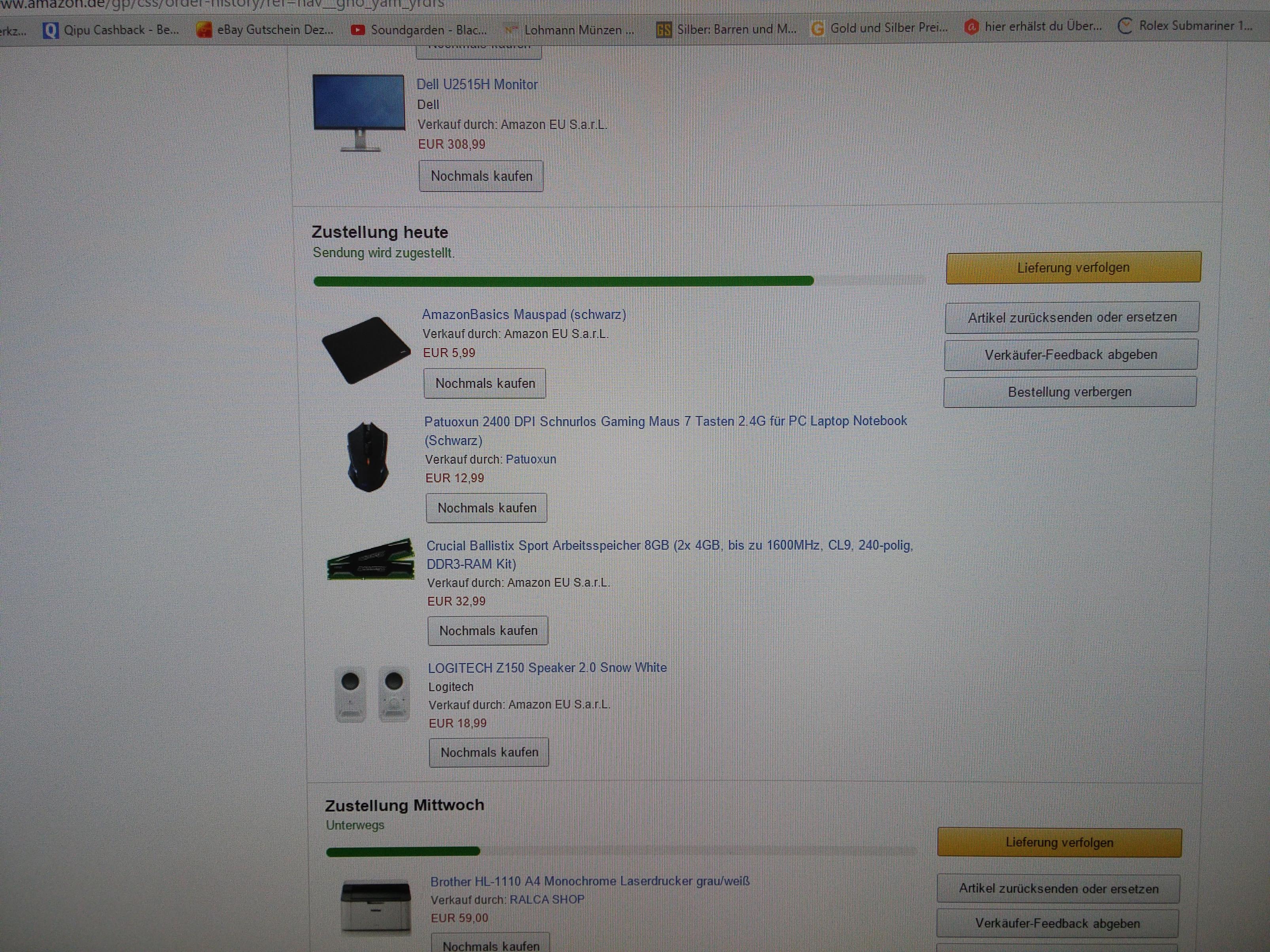Open 'hier erhältst du Über' bookmark
This screenshot has width=1270, height=952.
[x=1033, y=26]
